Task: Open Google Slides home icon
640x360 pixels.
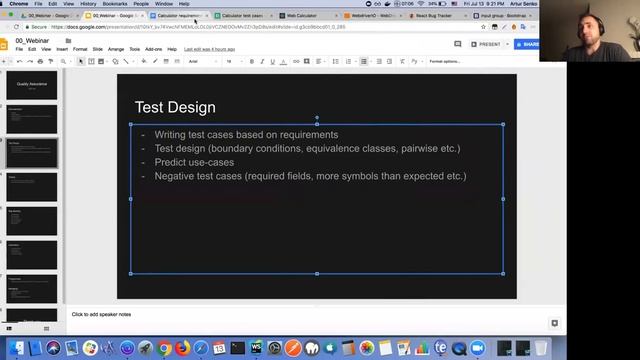Action: (4, 44)
